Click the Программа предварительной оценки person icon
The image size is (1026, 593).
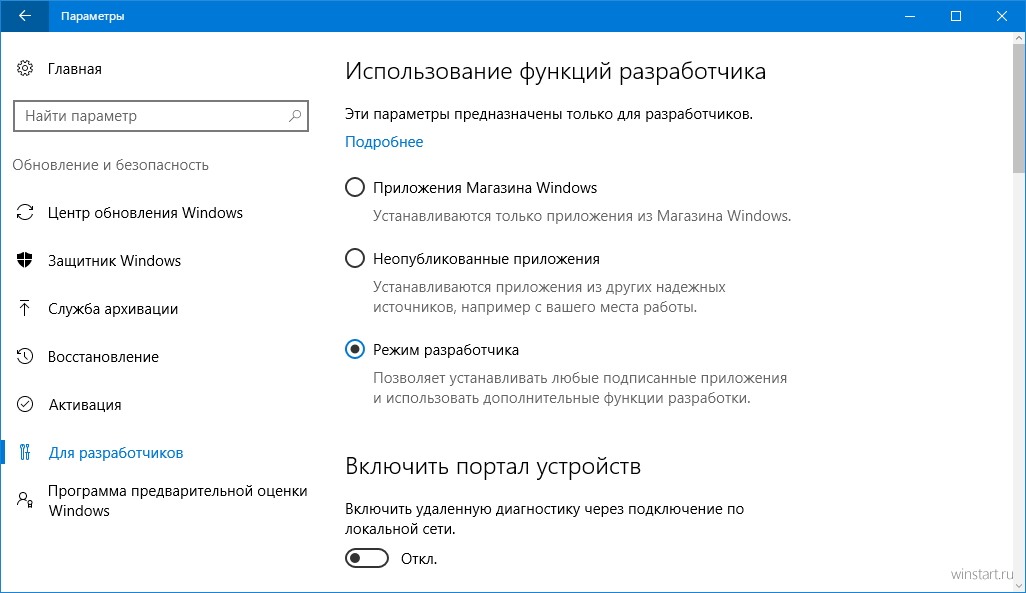(x=25, y=500)
